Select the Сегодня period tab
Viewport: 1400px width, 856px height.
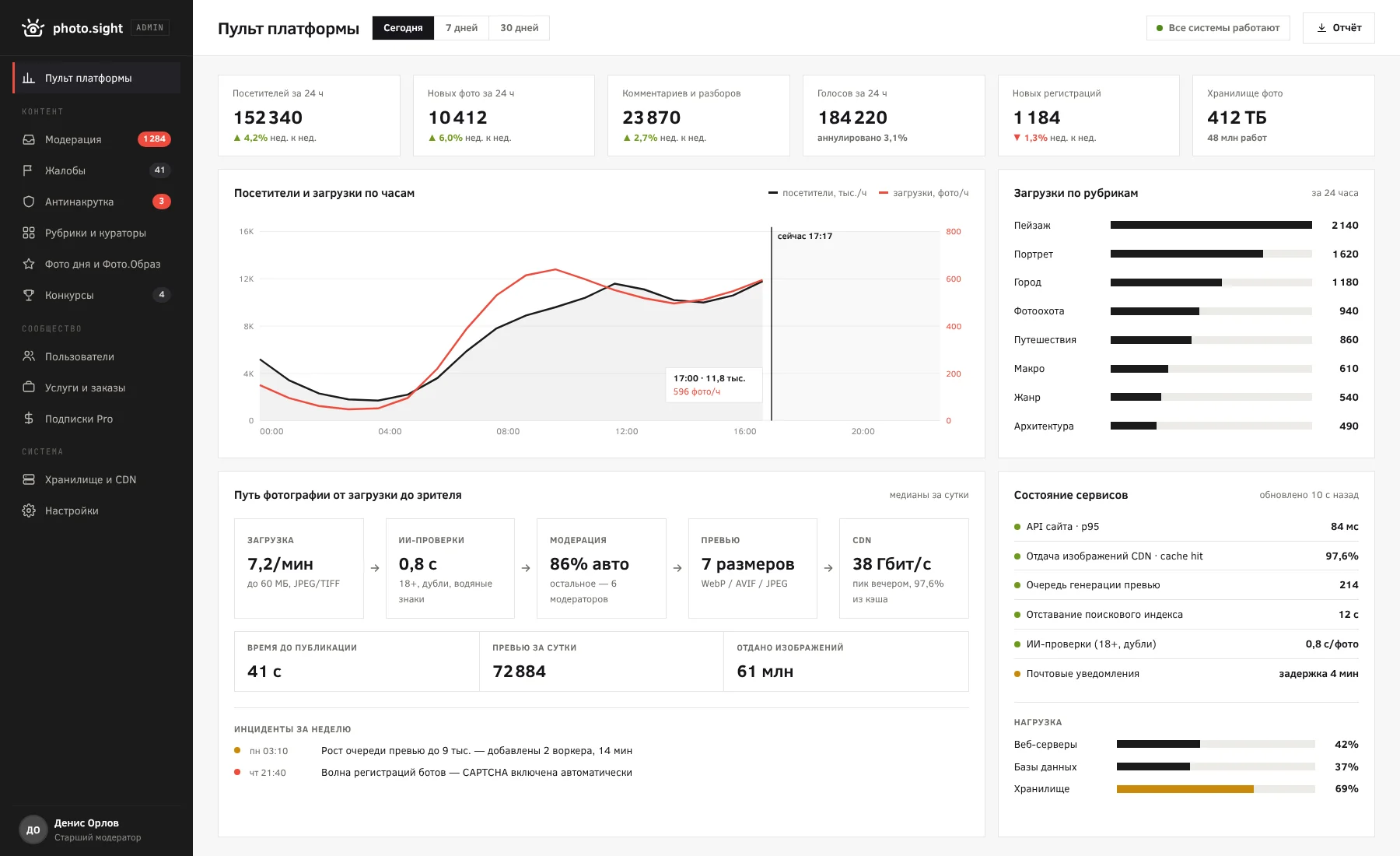[403, 28]
